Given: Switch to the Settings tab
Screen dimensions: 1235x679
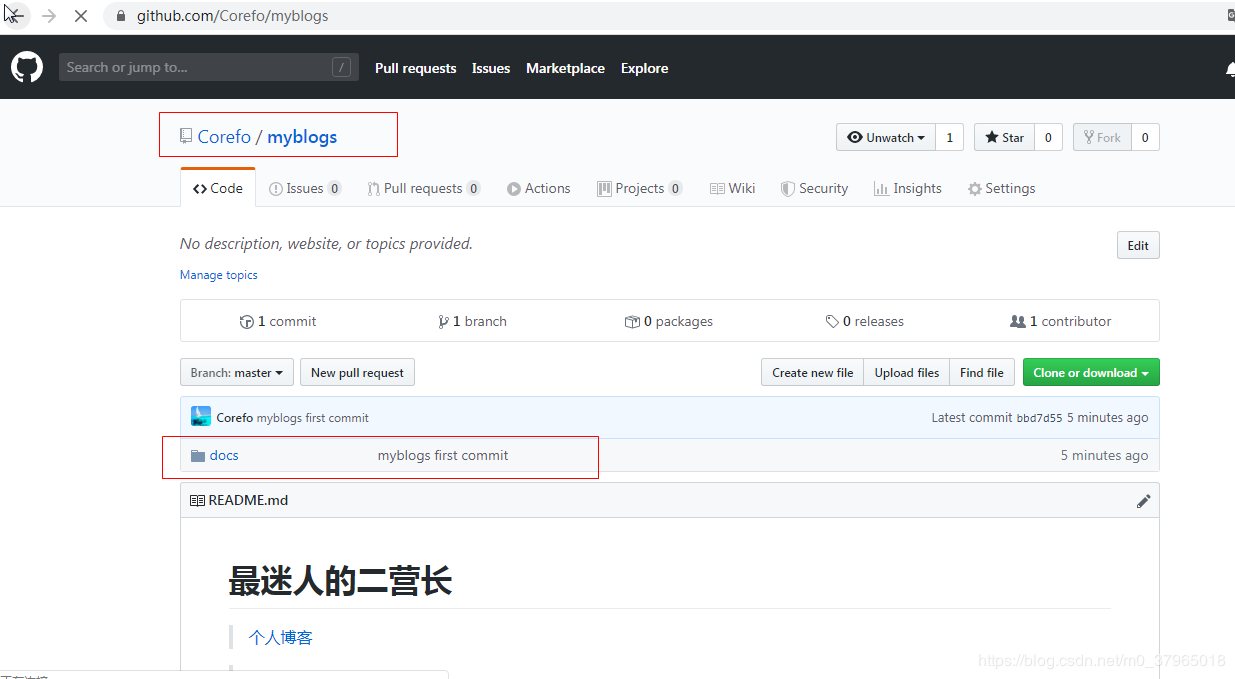Looking at the screenshot, I should 1001,188.
